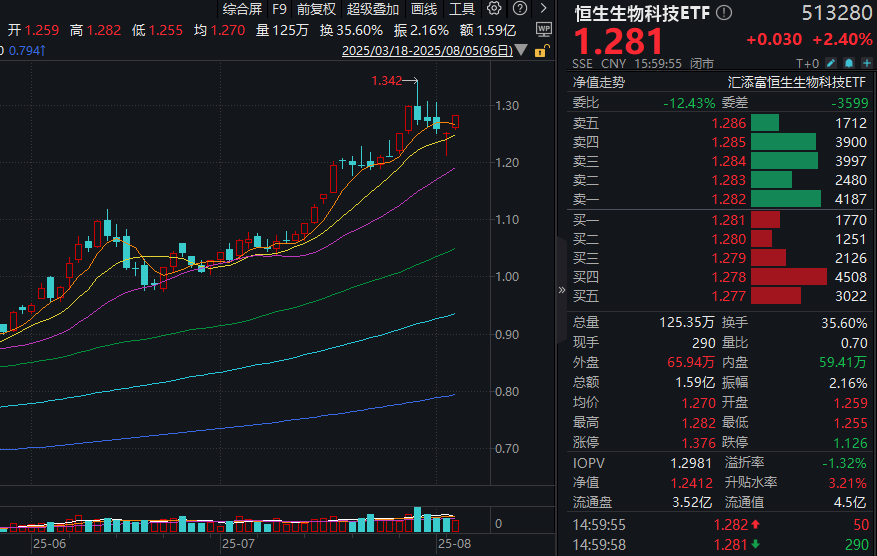Open the 工具 tools menu
This screenshot has height=556, width=877.
tap(462, 9)
